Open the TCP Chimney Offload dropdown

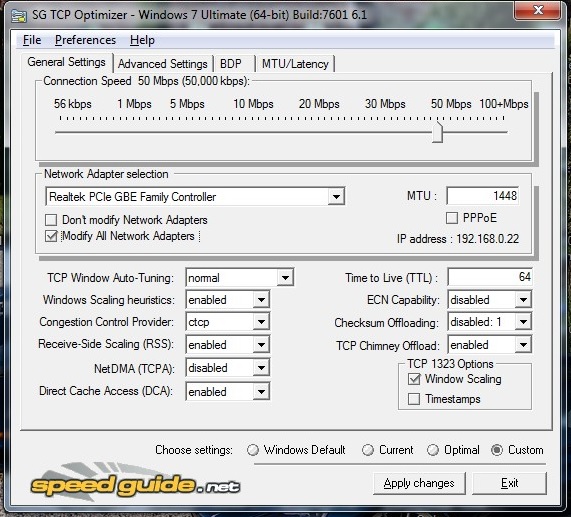(x=523, y=345)
